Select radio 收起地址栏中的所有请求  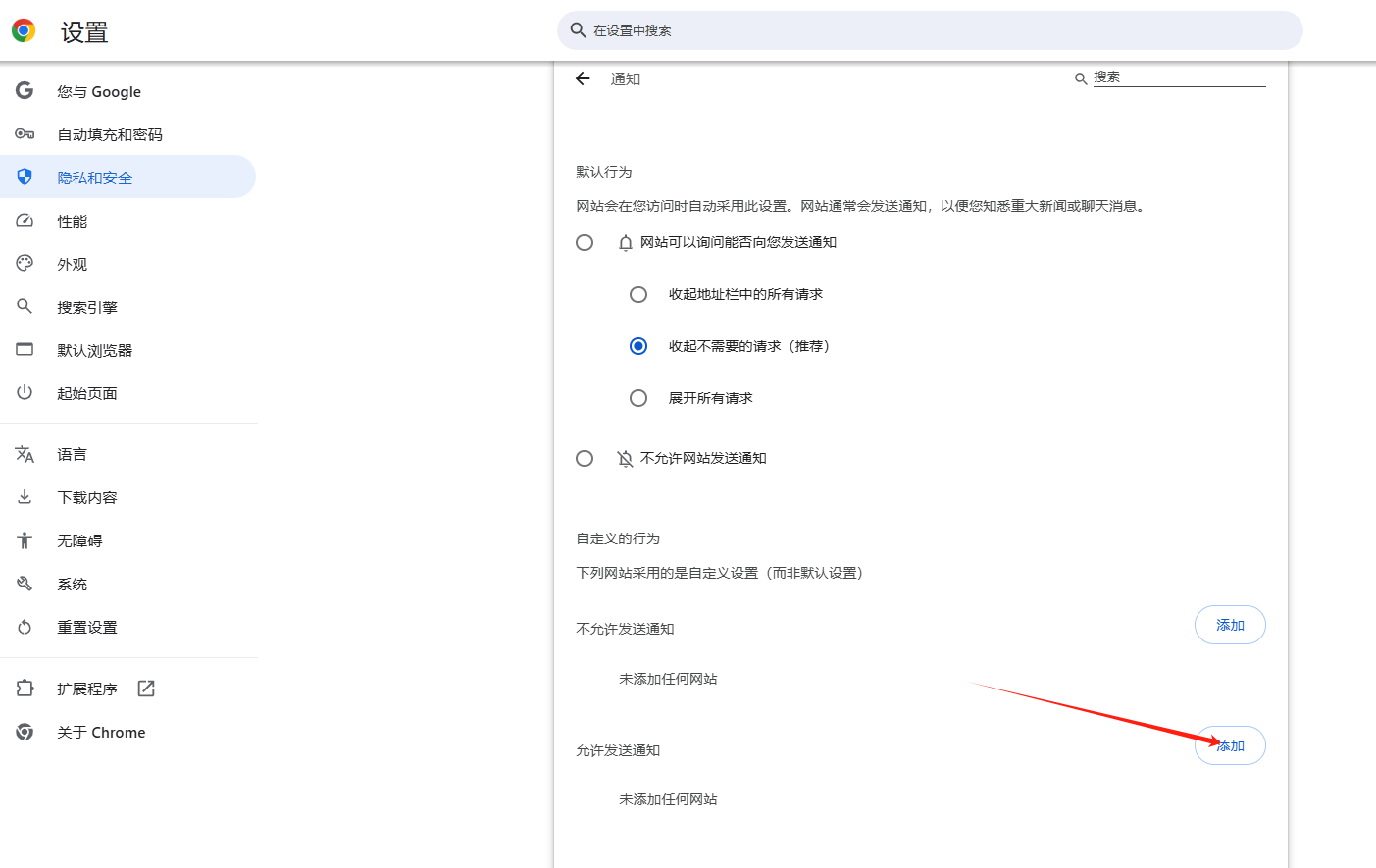(x=638, y=294)
